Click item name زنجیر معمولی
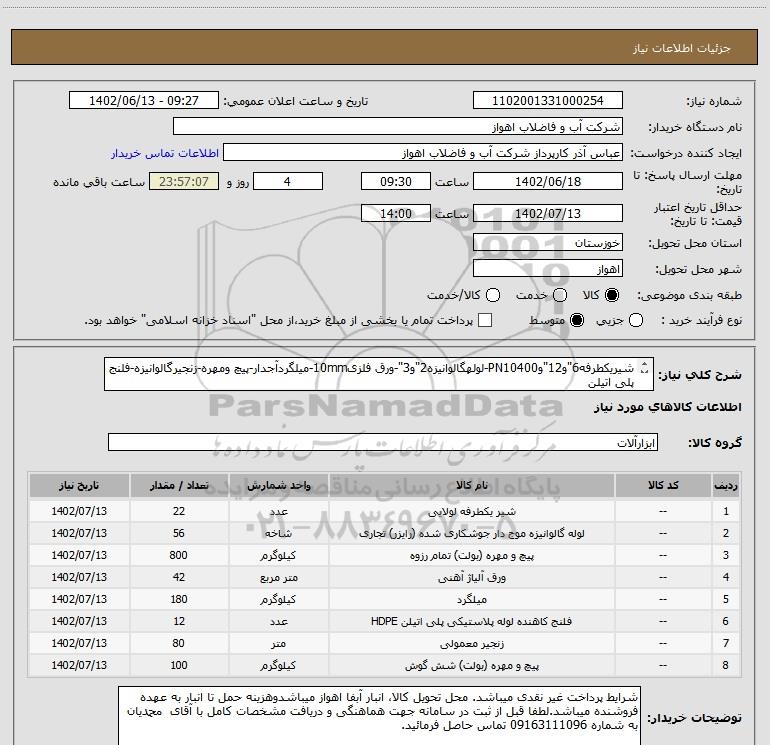 click(471, 643)
